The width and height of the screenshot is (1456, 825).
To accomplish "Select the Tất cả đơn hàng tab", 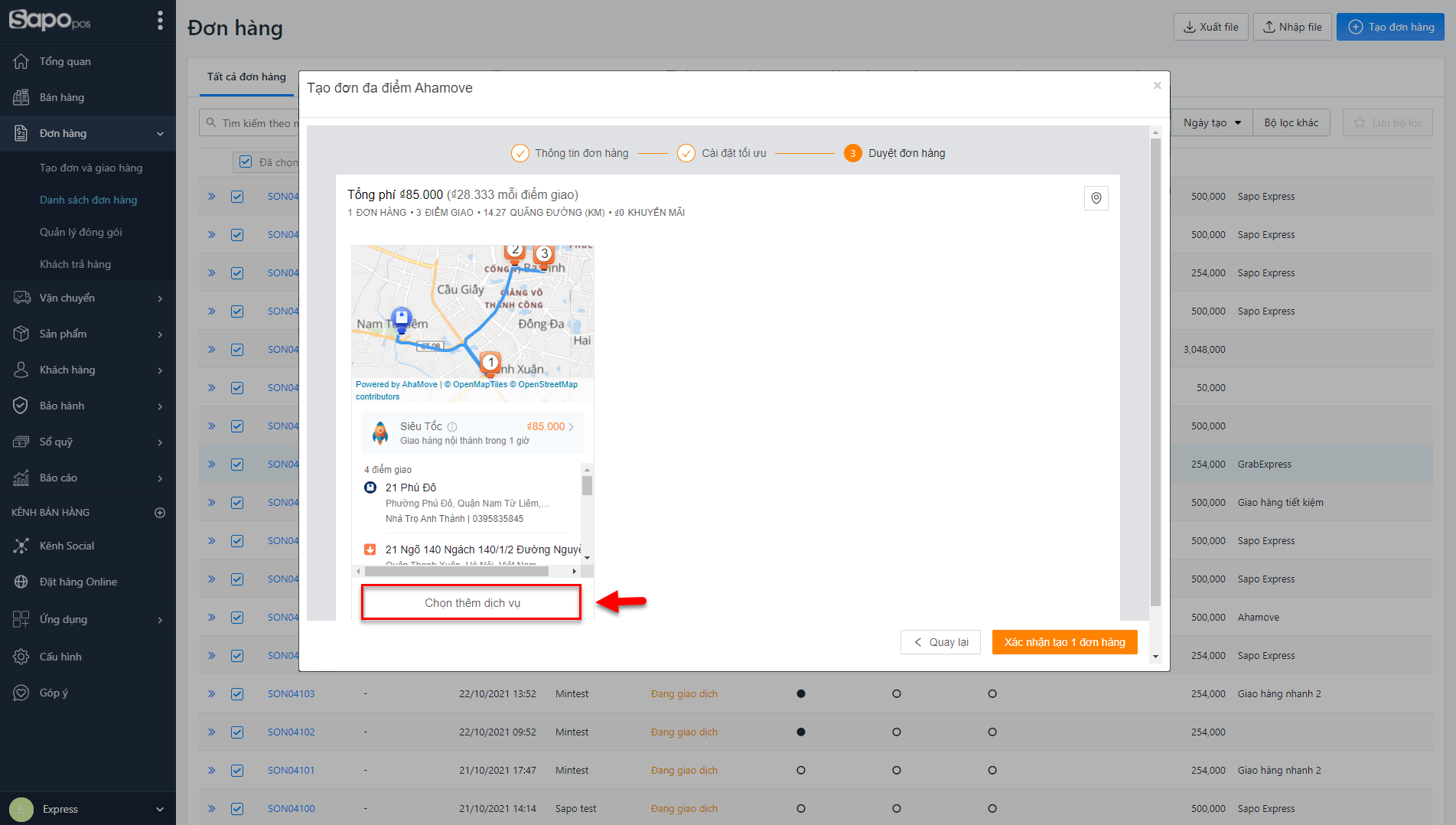I will (246, 77).
